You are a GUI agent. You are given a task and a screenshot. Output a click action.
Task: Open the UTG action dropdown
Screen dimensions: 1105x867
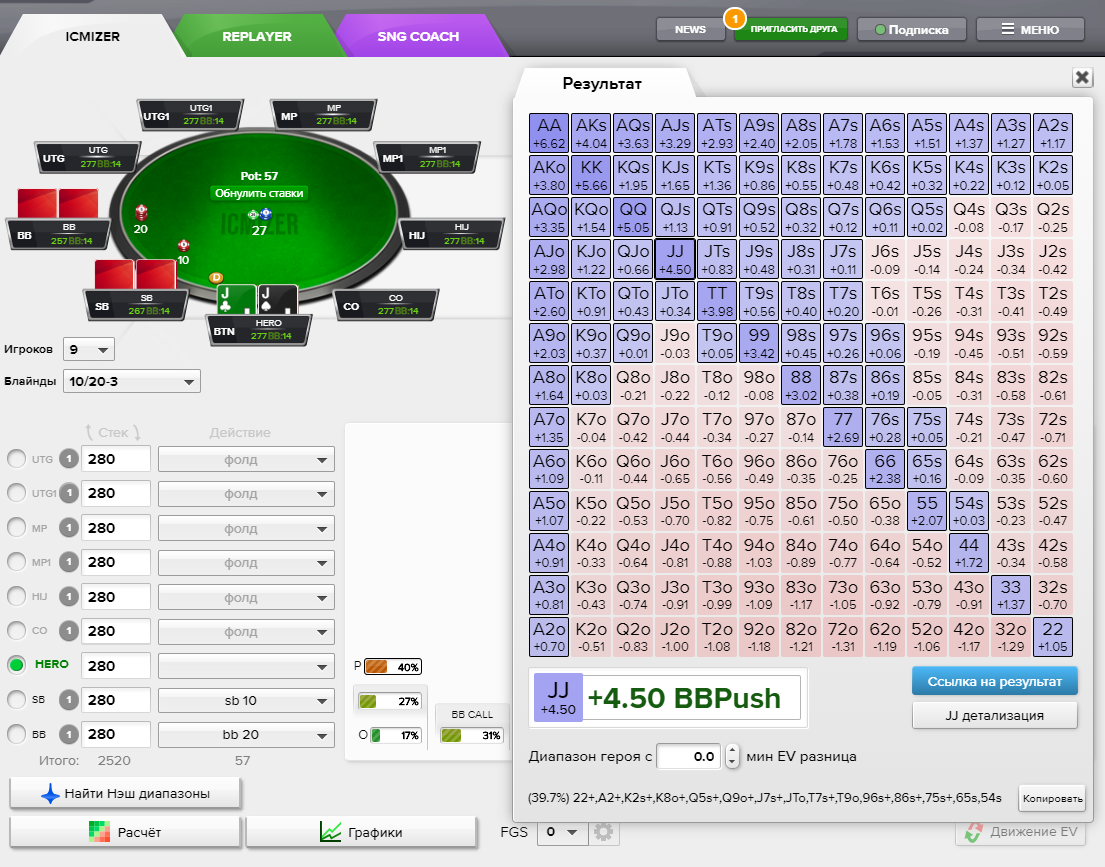click(246, 460)
